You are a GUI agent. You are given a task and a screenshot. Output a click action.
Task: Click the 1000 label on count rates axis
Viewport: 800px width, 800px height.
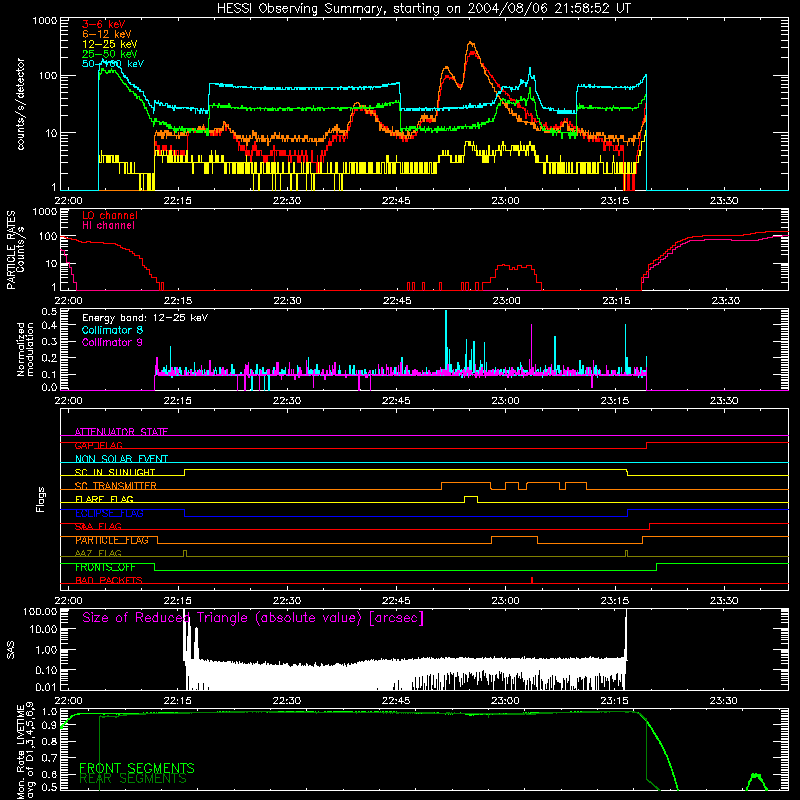pos(44,21)
